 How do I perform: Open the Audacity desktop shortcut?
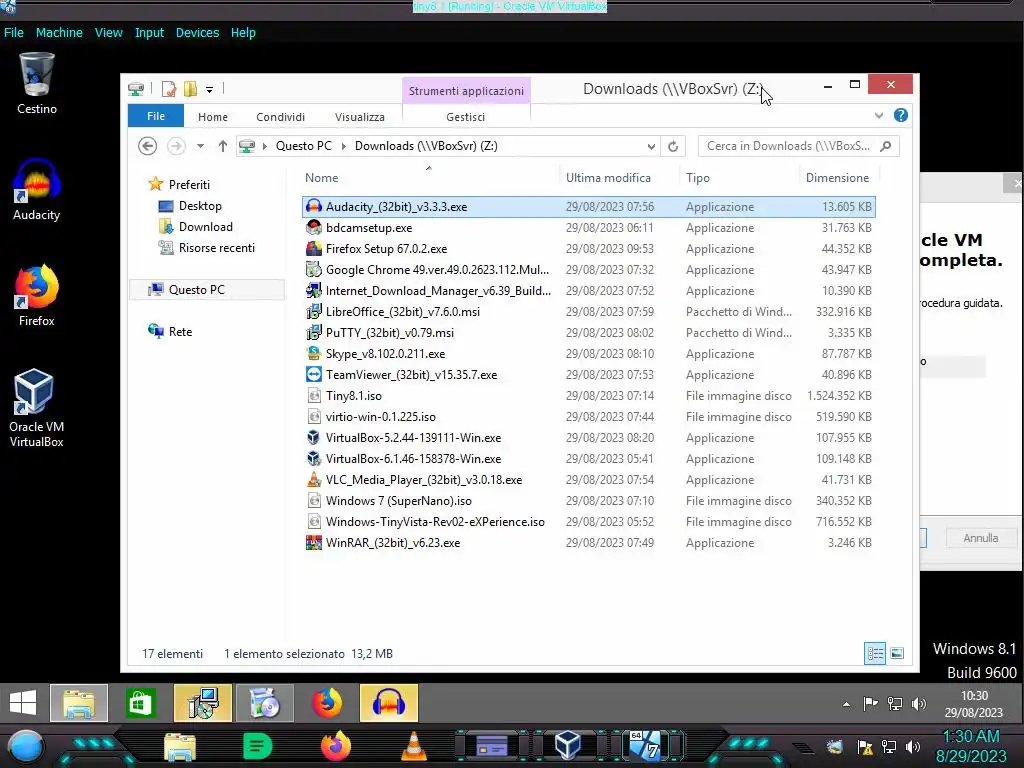click(37, 189)
